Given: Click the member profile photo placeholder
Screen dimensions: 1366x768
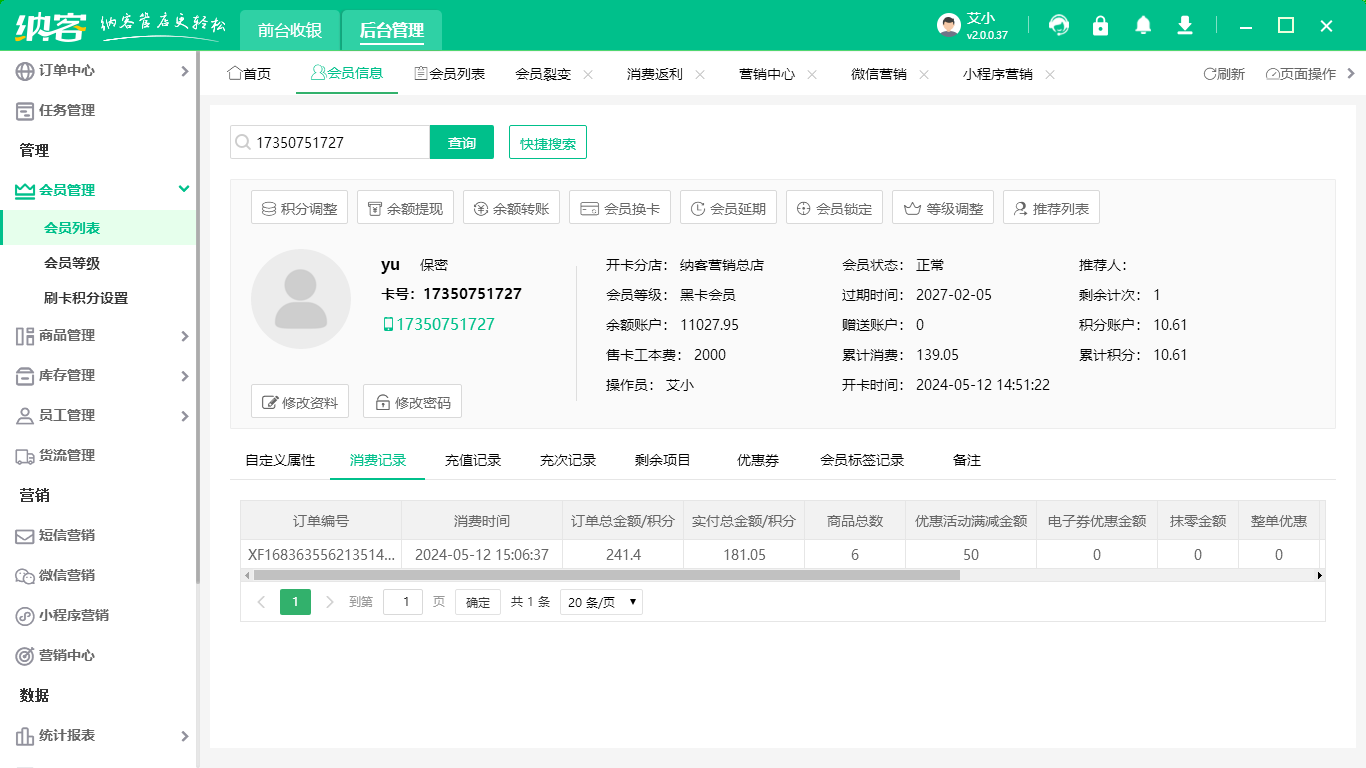Looking at the screenshot, I should (301, 299).
